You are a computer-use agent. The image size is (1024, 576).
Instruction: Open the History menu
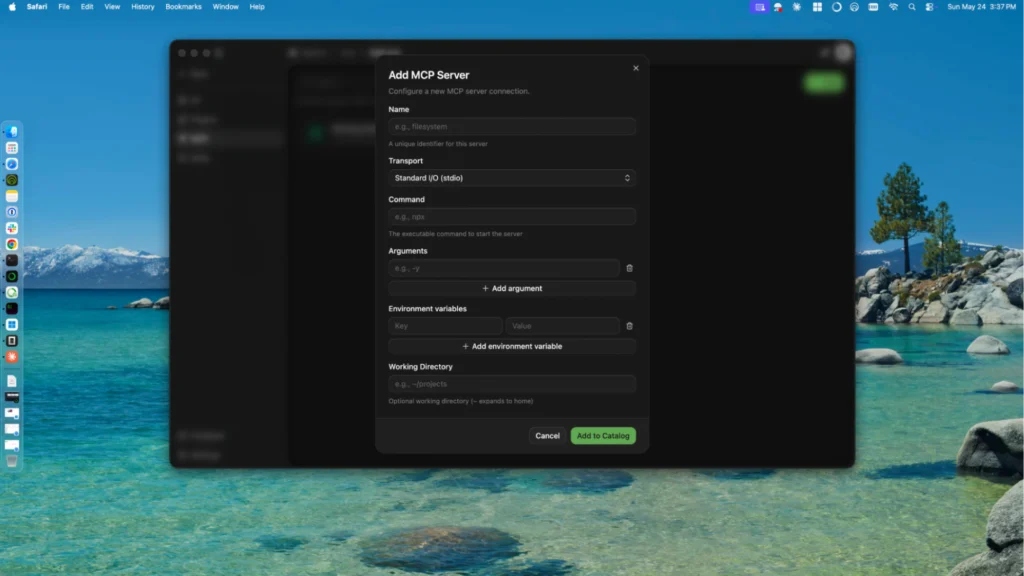point(142,7)
